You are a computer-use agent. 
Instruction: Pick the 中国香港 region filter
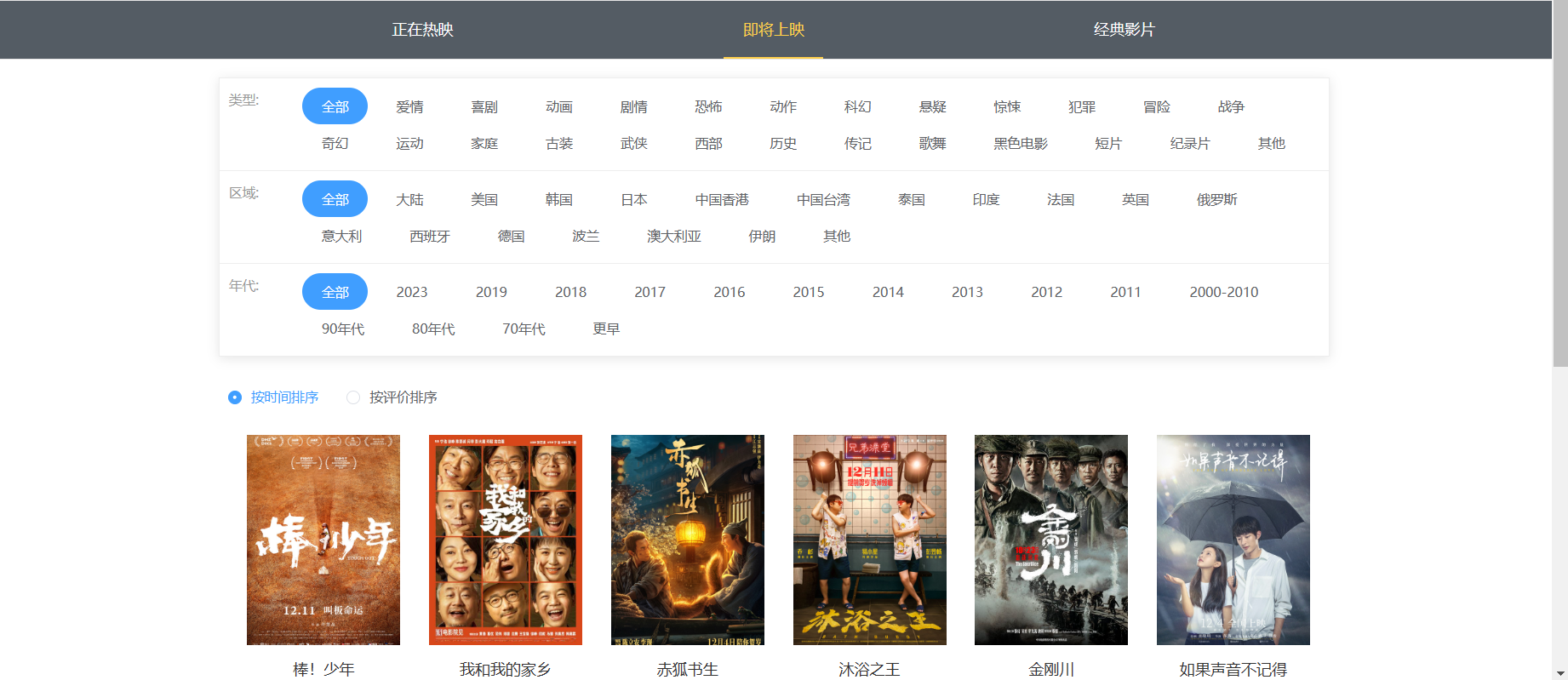tap(722, 199)
